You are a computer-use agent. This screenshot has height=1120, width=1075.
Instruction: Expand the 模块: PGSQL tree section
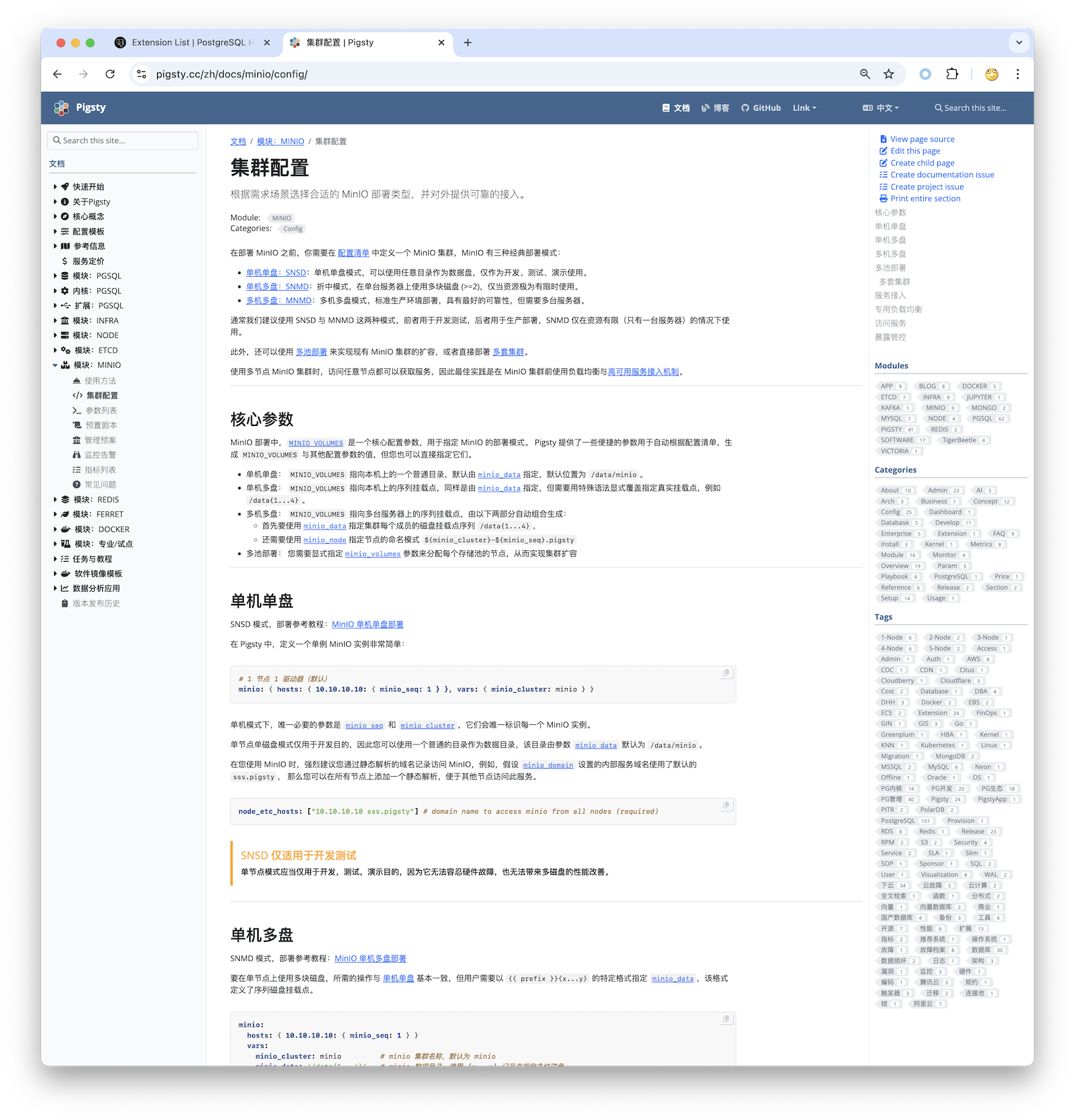click(x=55, y=276)
